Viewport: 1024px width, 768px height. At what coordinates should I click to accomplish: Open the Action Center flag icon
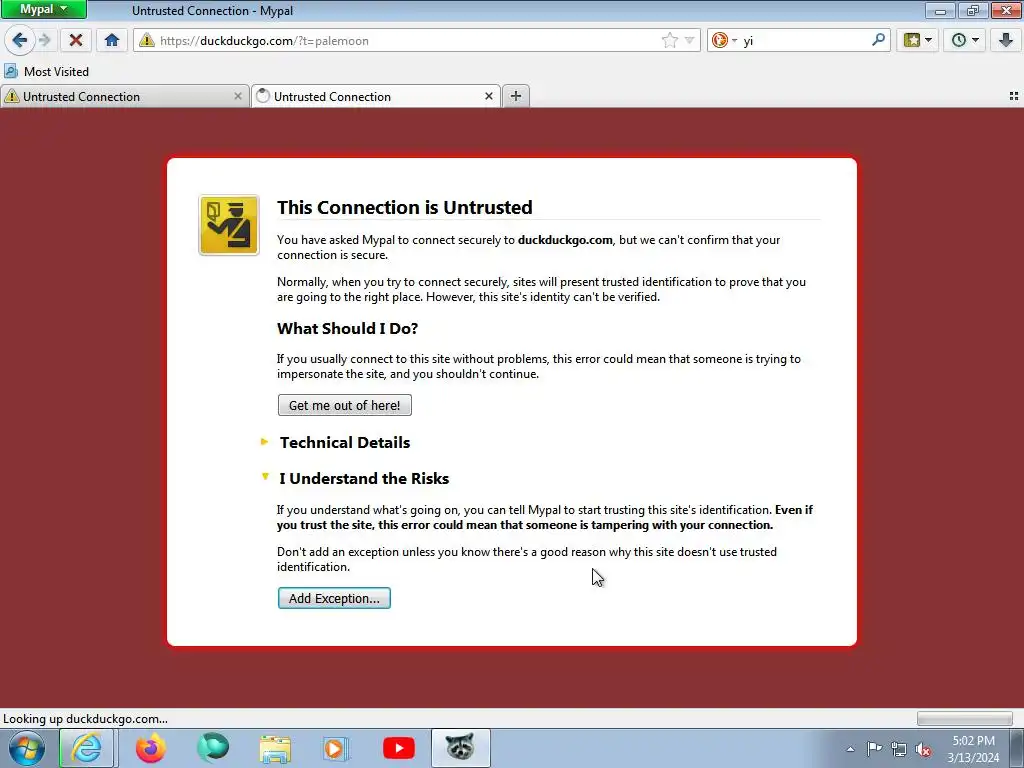click(874, 749)
